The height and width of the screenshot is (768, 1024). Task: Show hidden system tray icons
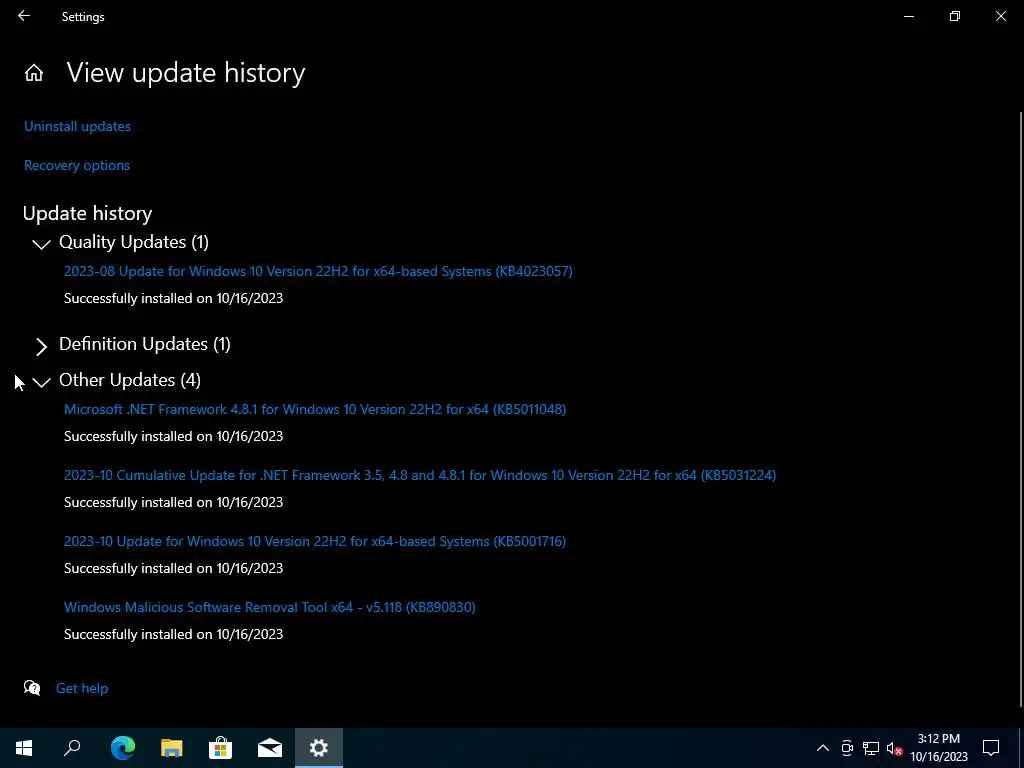(823, 748)
